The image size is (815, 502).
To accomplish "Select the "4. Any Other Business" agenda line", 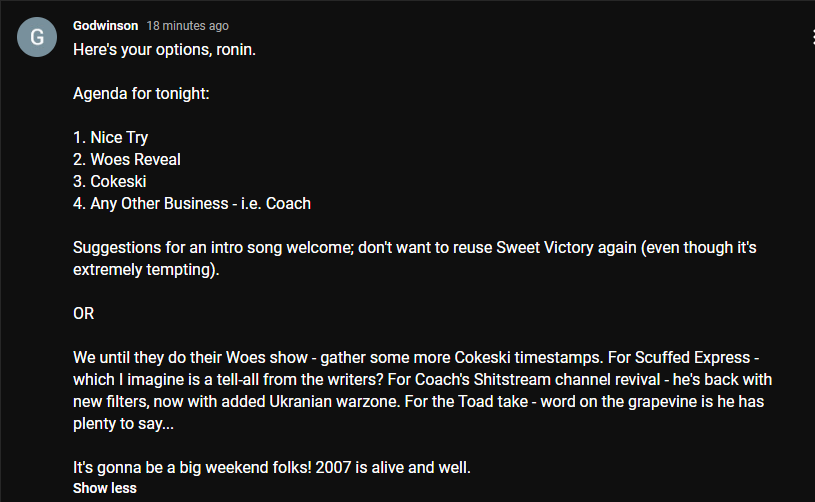I will (192, 204).
